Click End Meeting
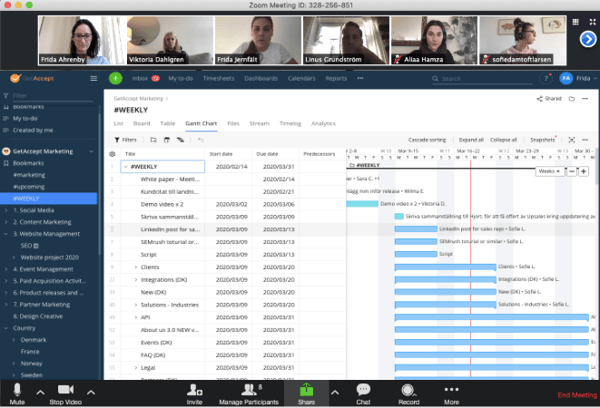This screenshot has width=600, height=408. 577,395
